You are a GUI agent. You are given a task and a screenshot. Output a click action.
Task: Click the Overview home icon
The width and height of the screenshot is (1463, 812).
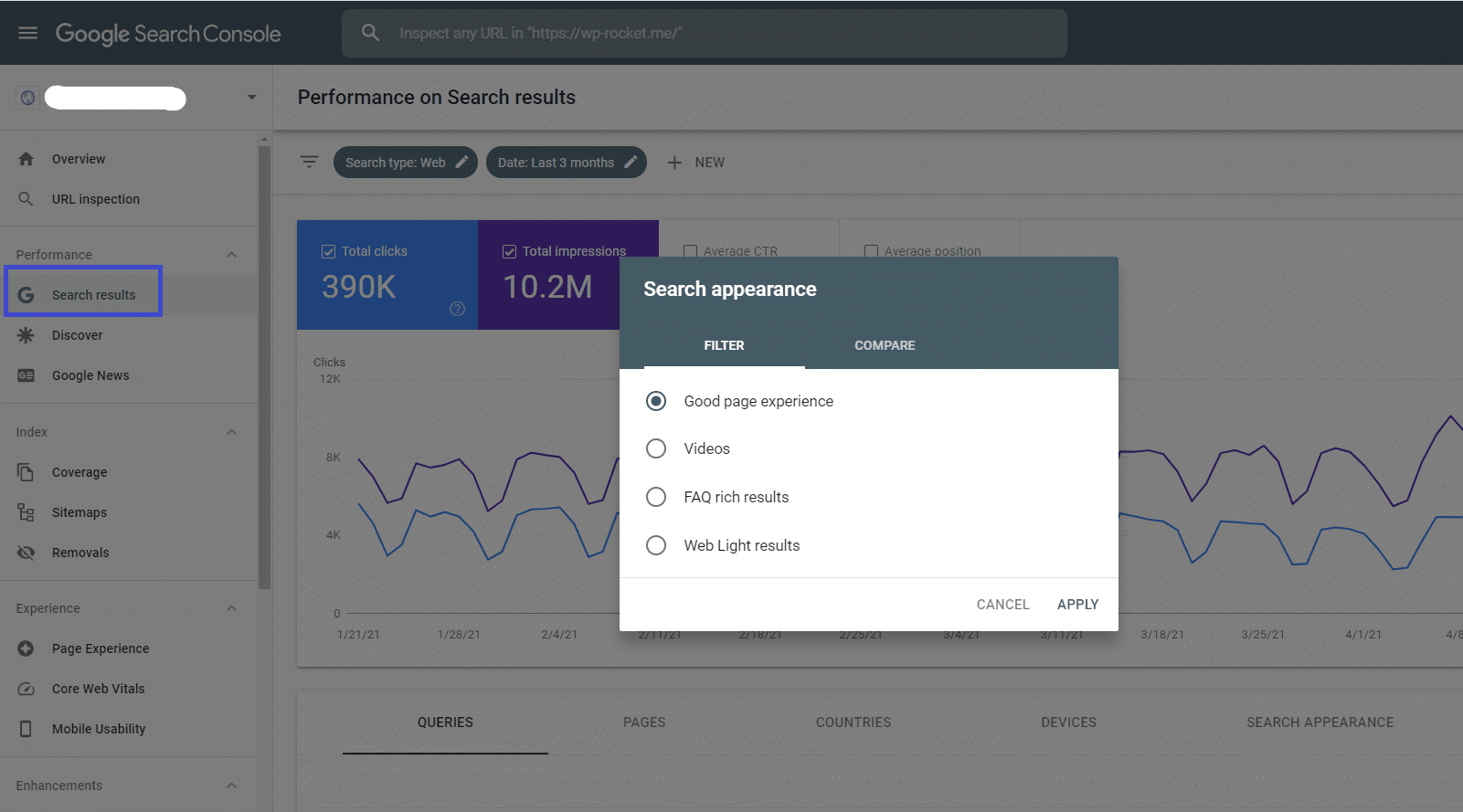click(26, 159)
